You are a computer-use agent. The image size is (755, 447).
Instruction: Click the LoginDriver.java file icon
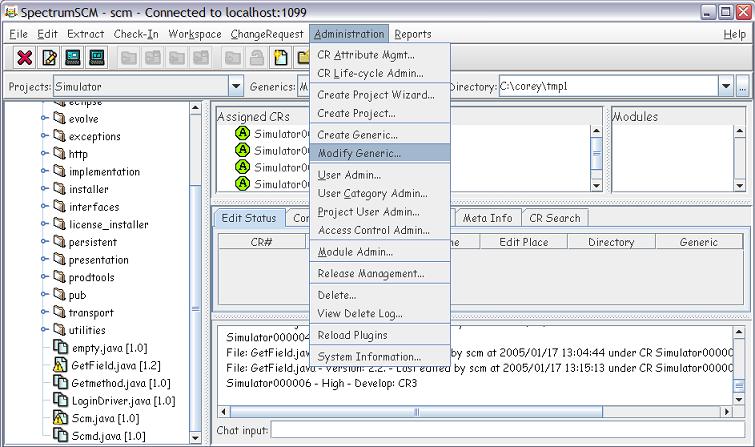(60, 400)
